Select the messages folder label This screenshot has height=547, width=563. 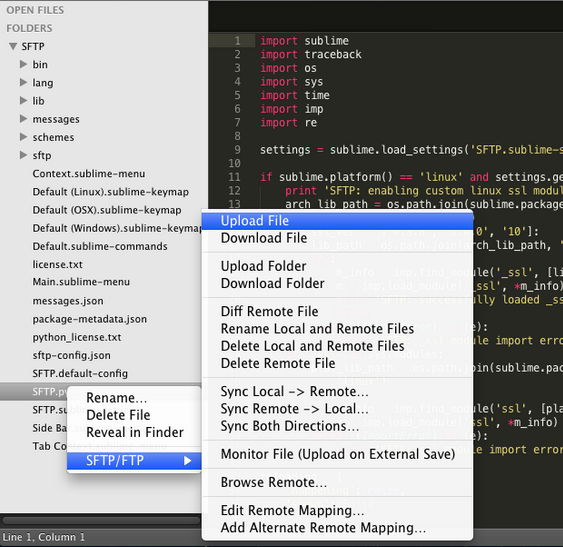[x=56, y=119]
